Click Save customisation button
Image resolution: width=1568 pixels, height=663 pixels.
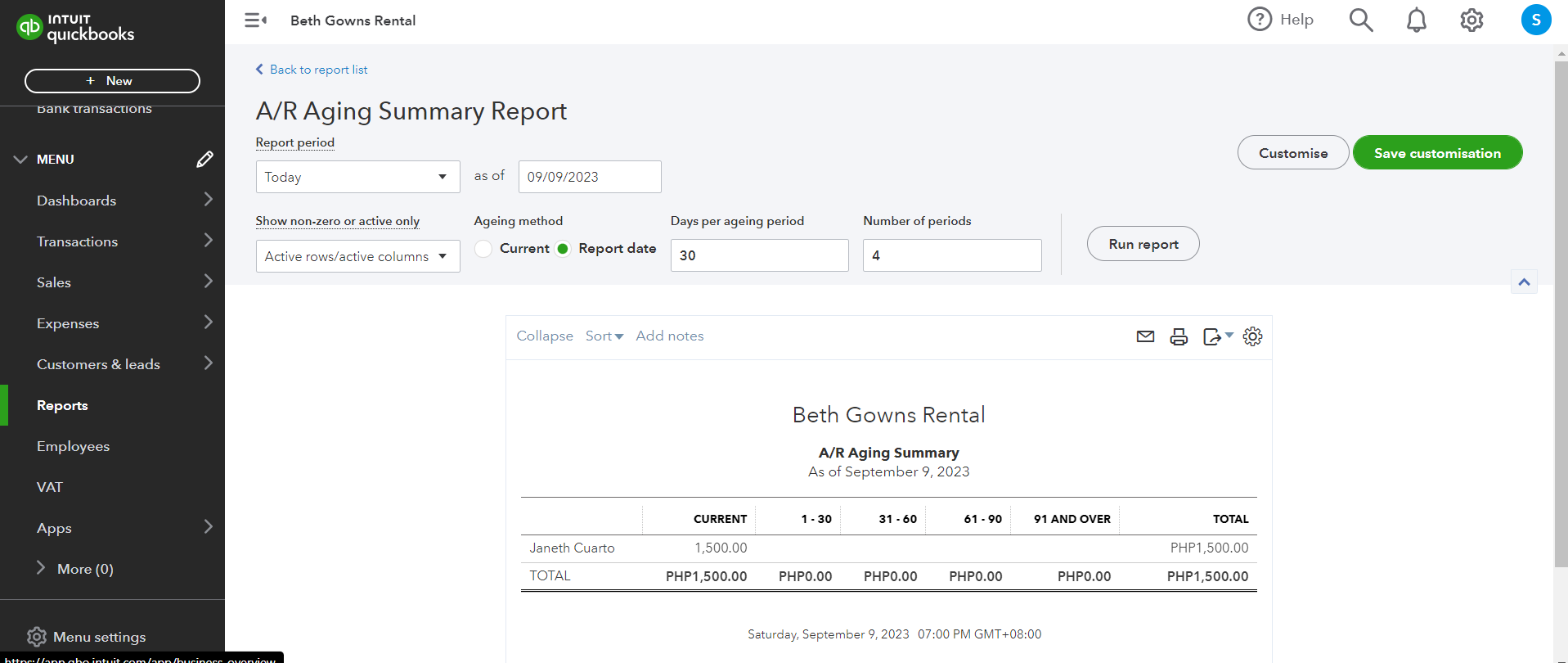pos(1437,153)
